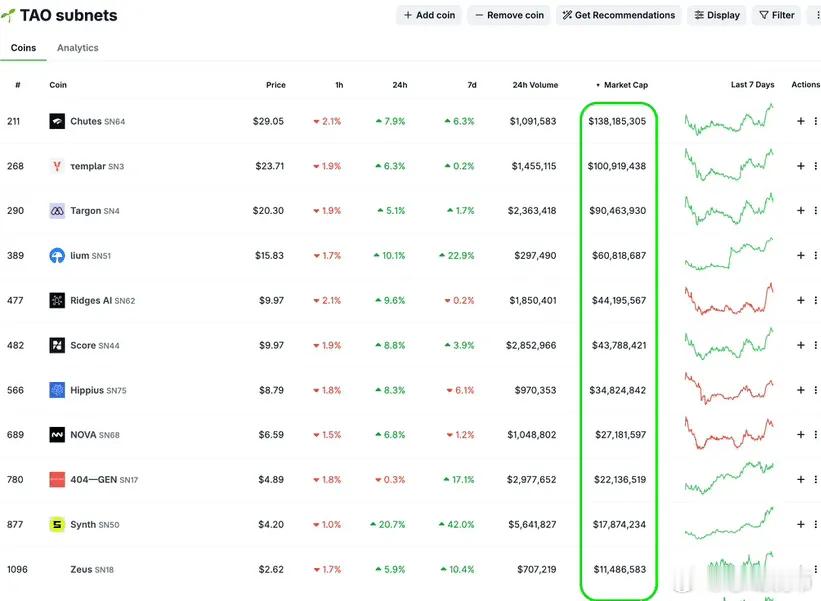Click the Chutes SN64 coin icon

click(x=56, y=121)
